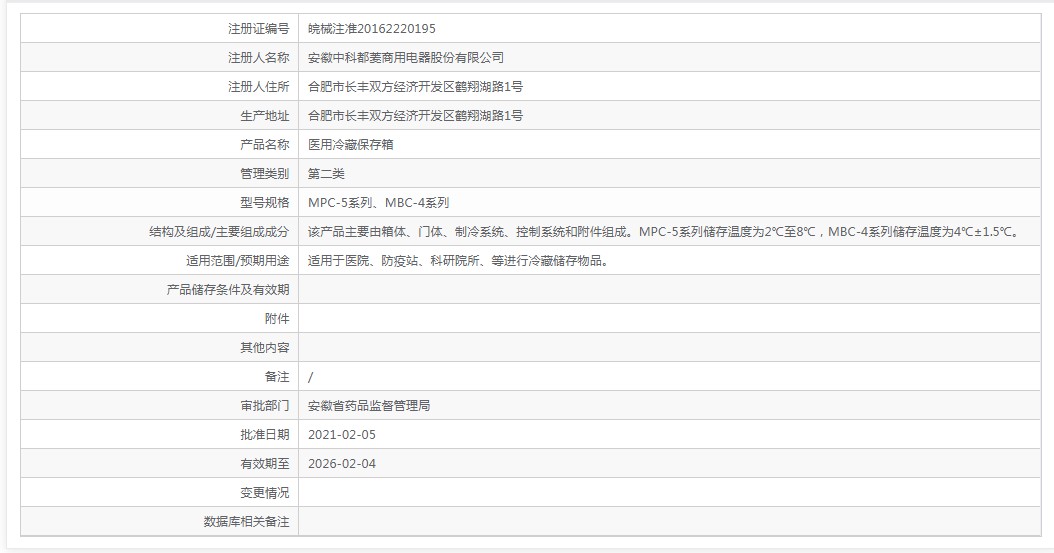Click the approval date 2021-02-05
This screenshot has width=1054, height=553.
(342, 435)
